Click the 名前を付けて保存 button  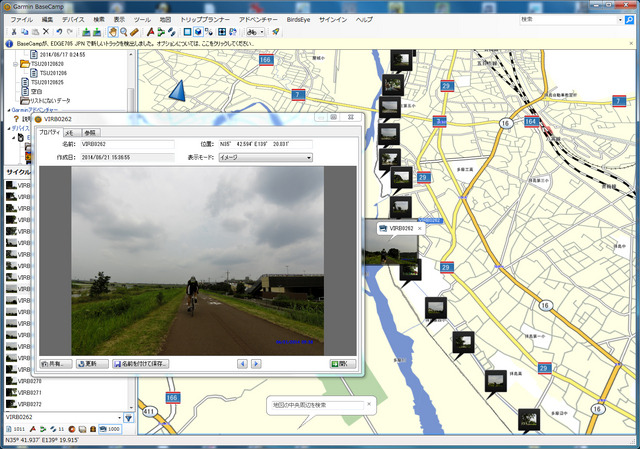[140, 364]
